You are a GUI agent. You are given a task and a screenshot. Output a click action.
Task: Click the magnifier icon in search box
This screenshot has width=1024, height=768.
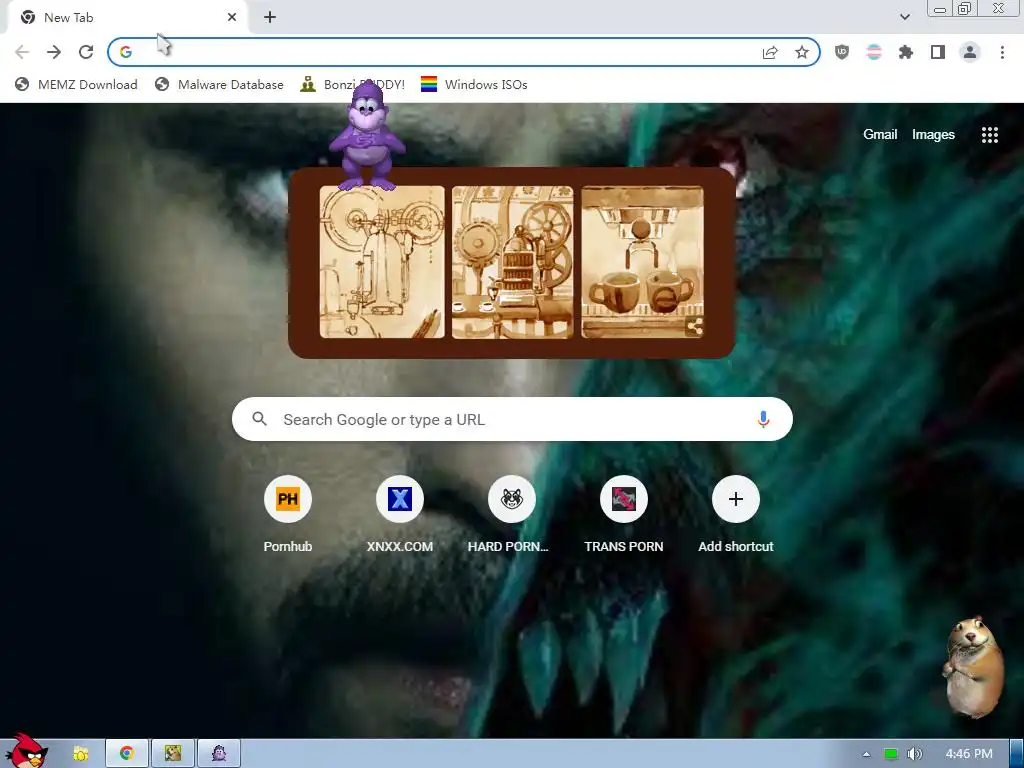tap(259, 419)
